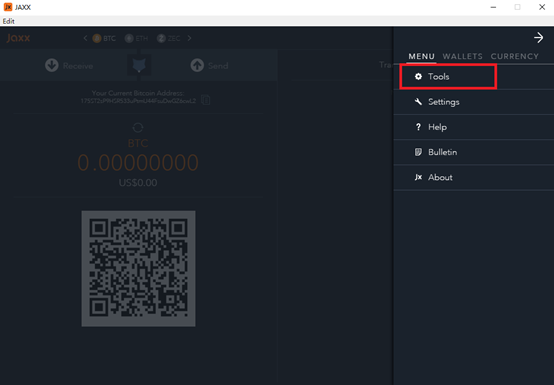The height and width of the screenshot is (385, 554).
Task: Select the ETH coin icon
Action: [129, 38]
